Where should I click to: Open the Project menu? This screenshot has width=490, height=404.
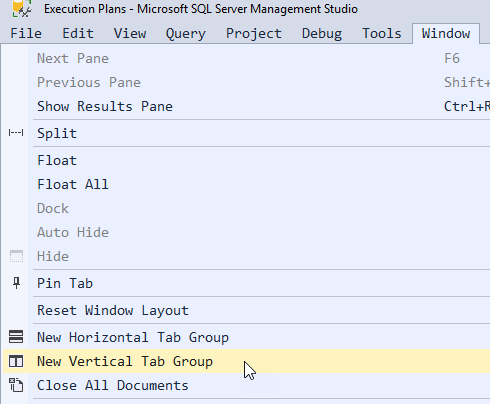(x=254, y=34)
